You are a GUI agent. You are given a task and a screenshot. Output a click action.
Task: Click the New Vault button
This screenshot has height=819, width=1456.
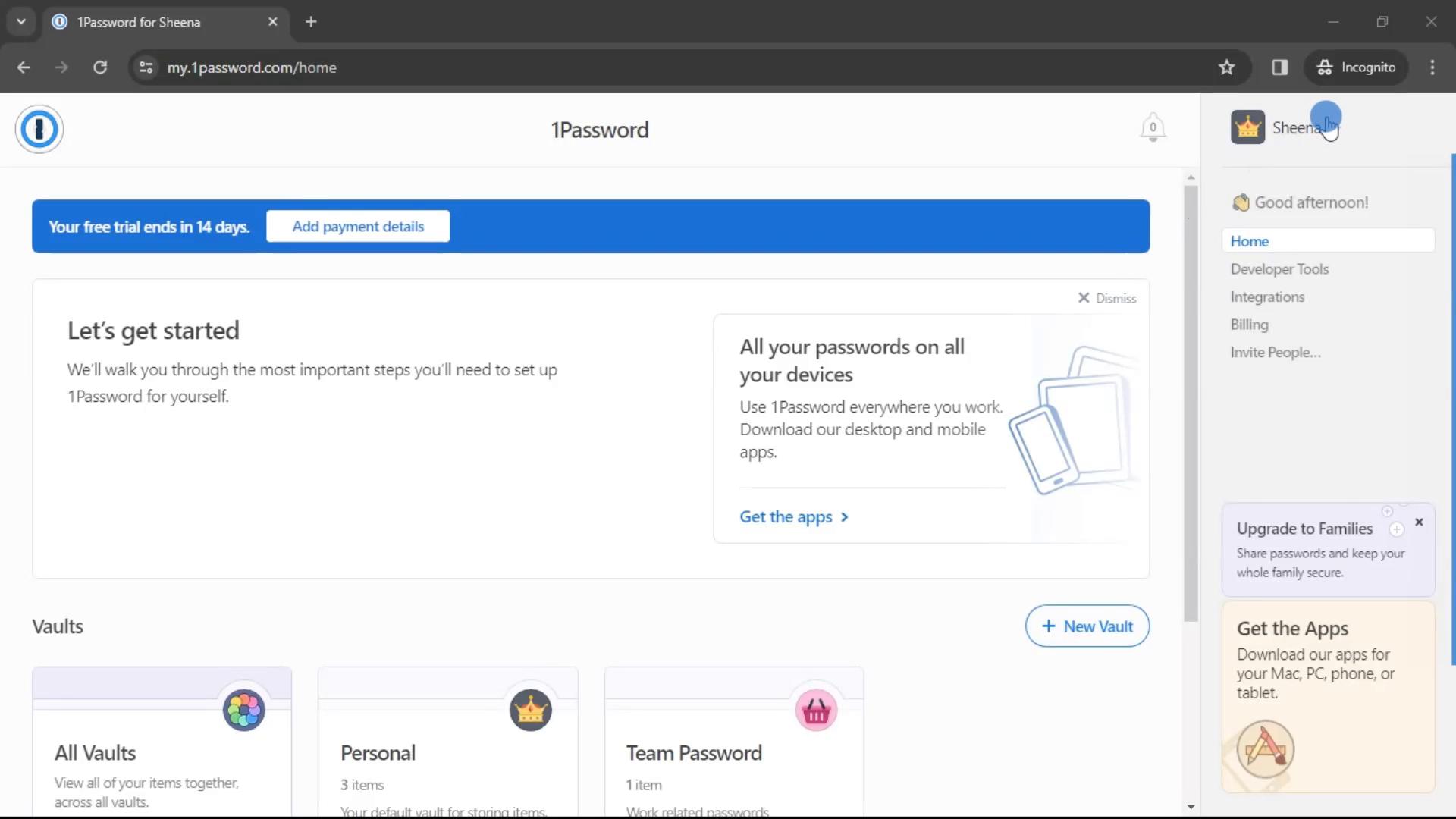[1087, 626]
